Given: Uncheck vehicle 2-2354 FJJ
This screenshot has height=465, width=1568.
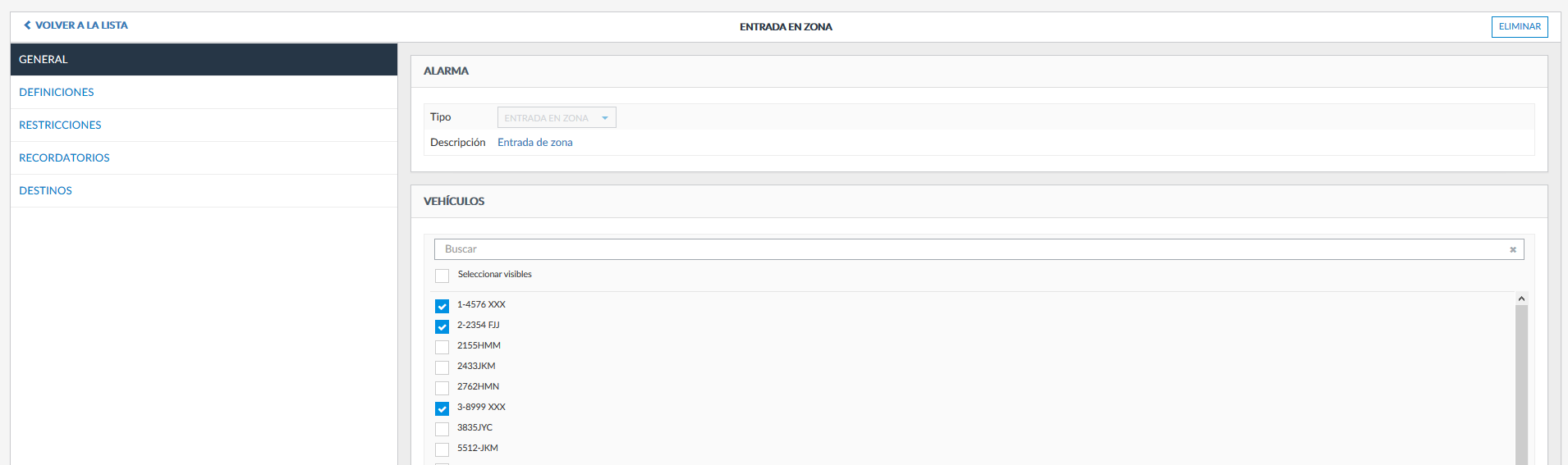Looking at the screenshot, I should click(442, 326).
